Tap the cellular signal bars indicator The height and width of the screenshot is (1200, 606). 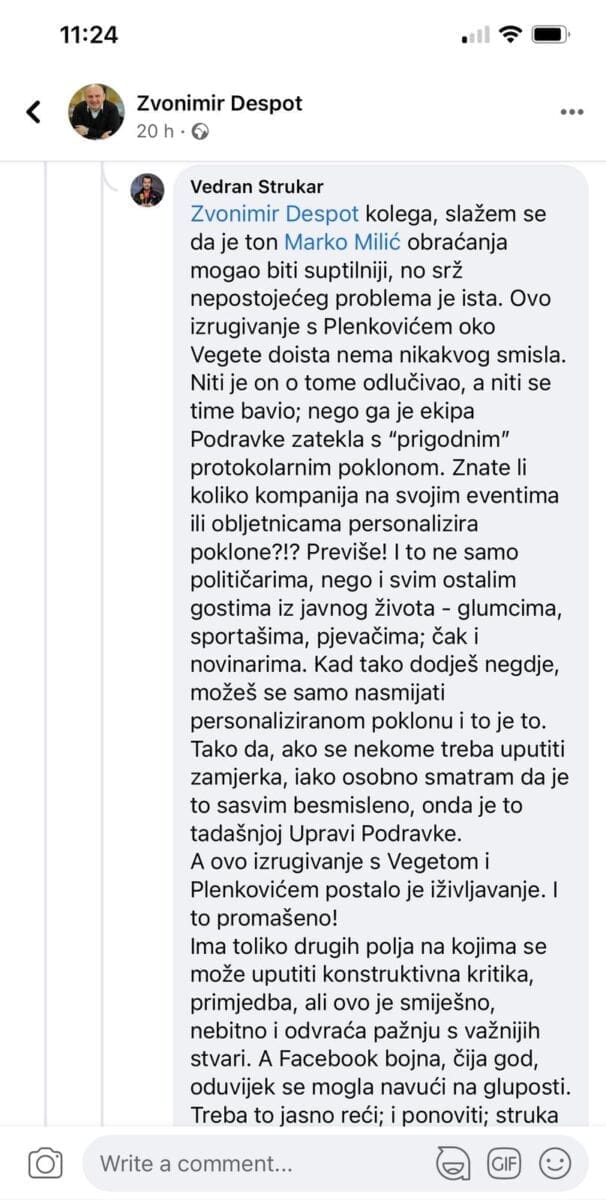[x=475, y=35]
